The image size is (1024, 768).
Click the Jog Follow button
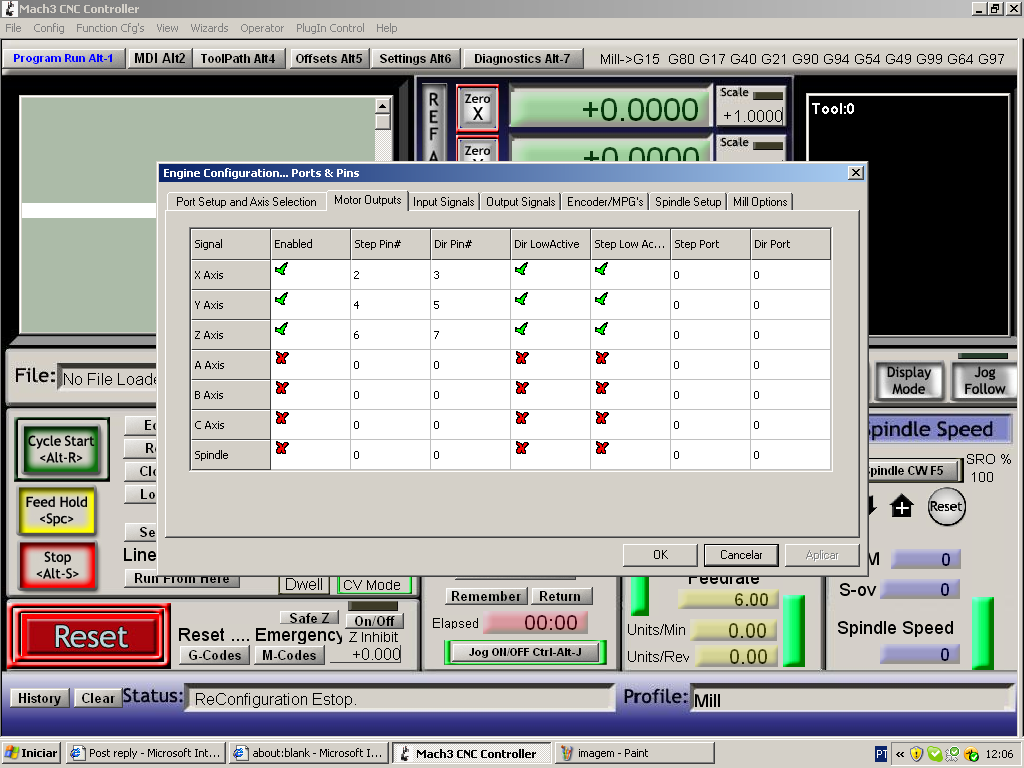[x=984, y=380]
